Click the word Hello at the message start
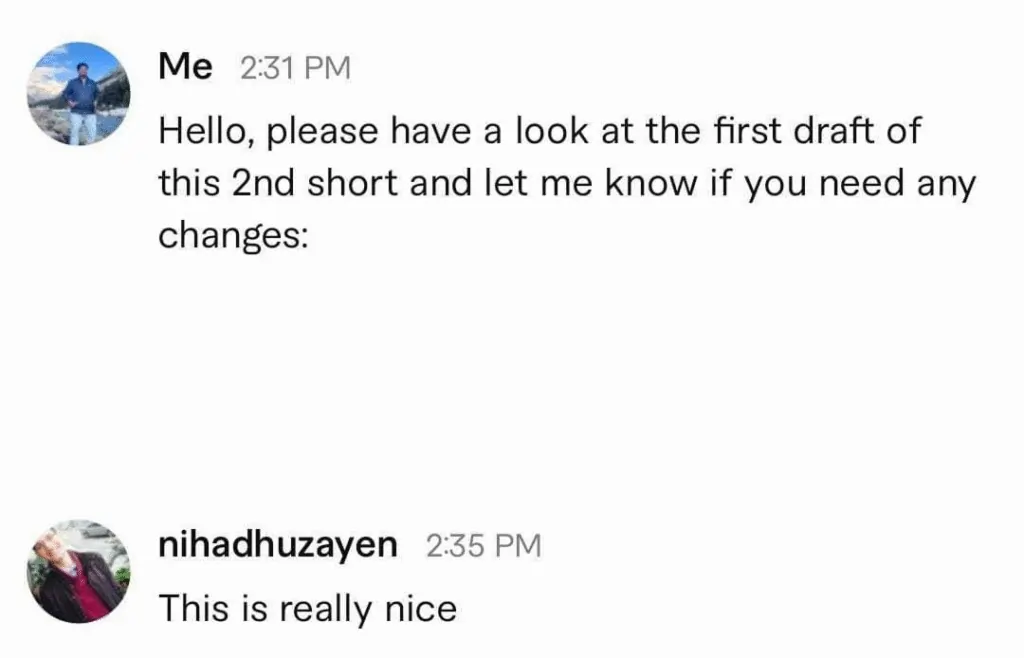1024x658 pixels. [196, 130]
